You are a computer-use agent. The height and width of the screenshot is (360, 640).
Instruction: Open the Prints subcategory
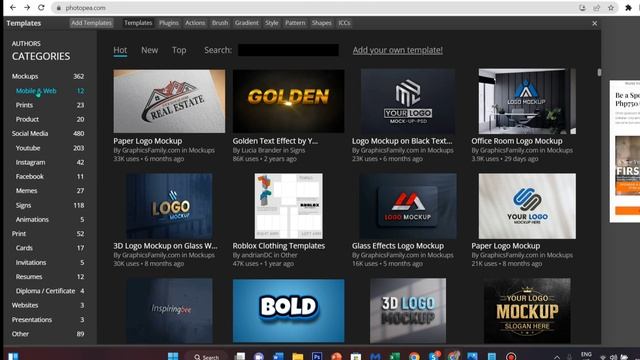[x=49, y=105]
